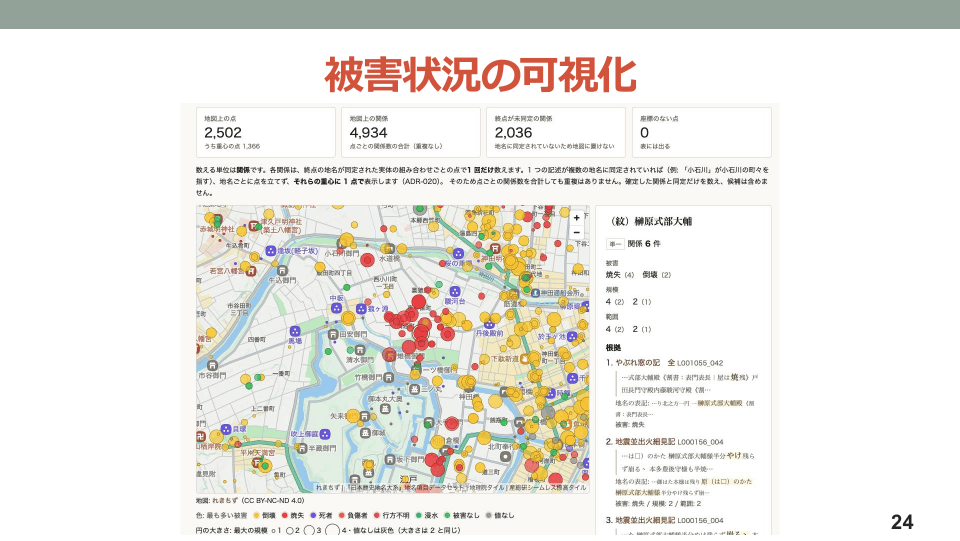The image size is (960, 541).
Task: Click the purple 馬場 place icon
Action: click(x=294, y=332)
